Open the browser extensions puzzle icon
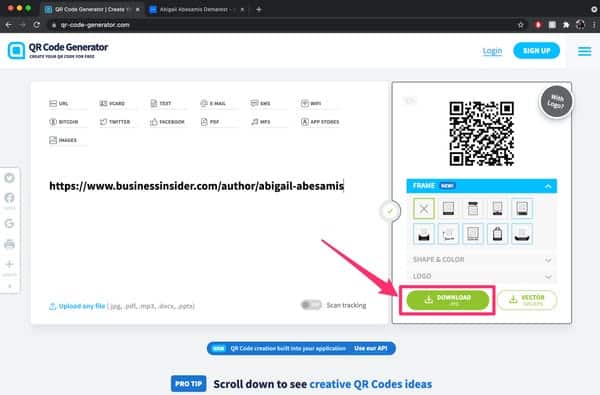This screenshot has height=395, width=600. click(x=566, y=25)
